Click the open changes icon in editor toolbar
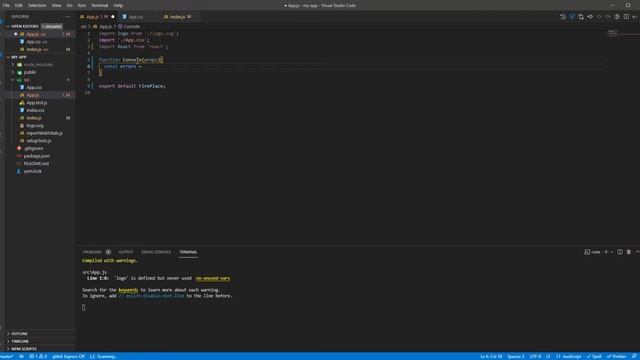The image size is (640, 360). point(581,17)
